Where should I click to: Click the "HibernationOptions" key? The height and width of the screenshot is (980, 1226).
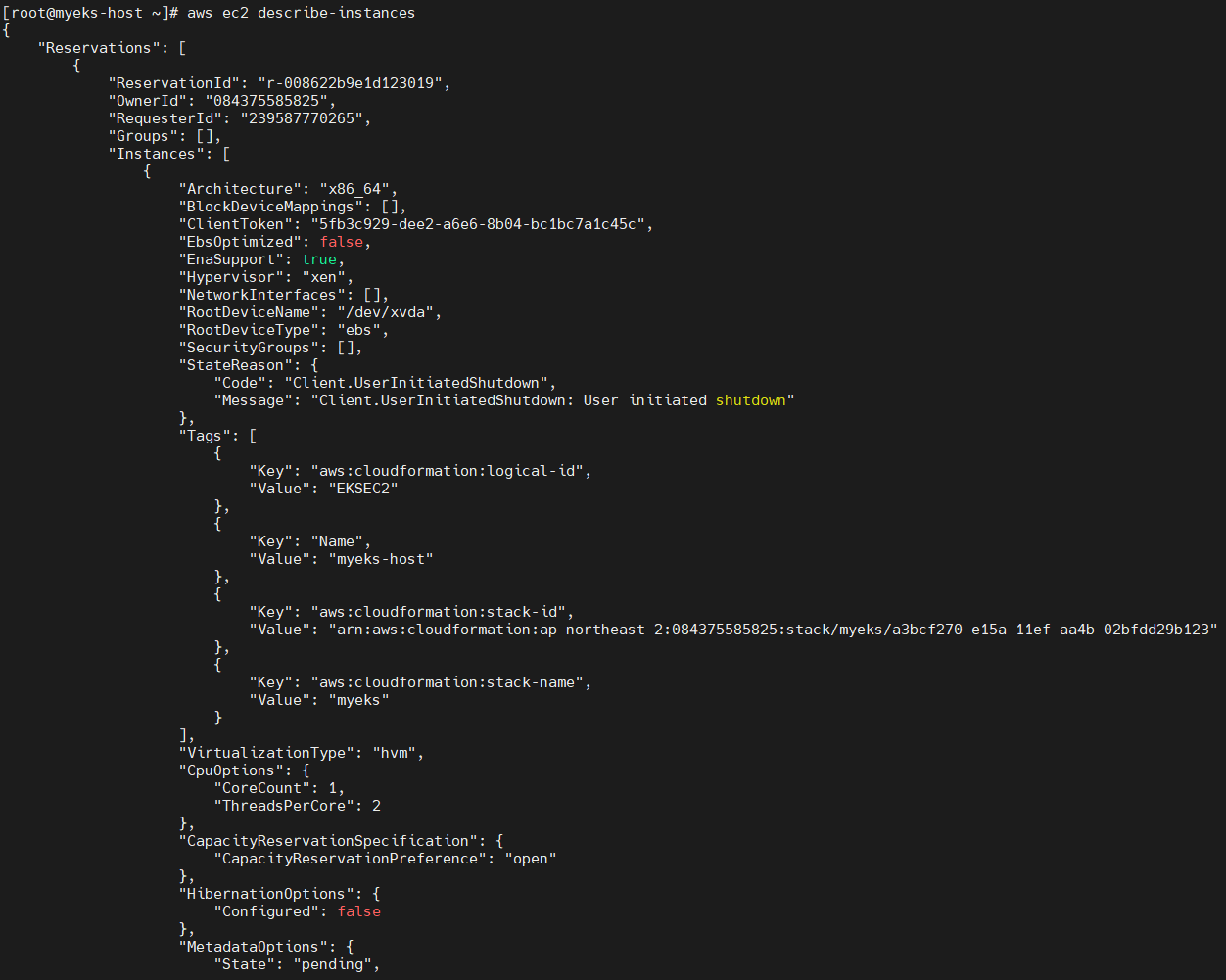(266, 894)
